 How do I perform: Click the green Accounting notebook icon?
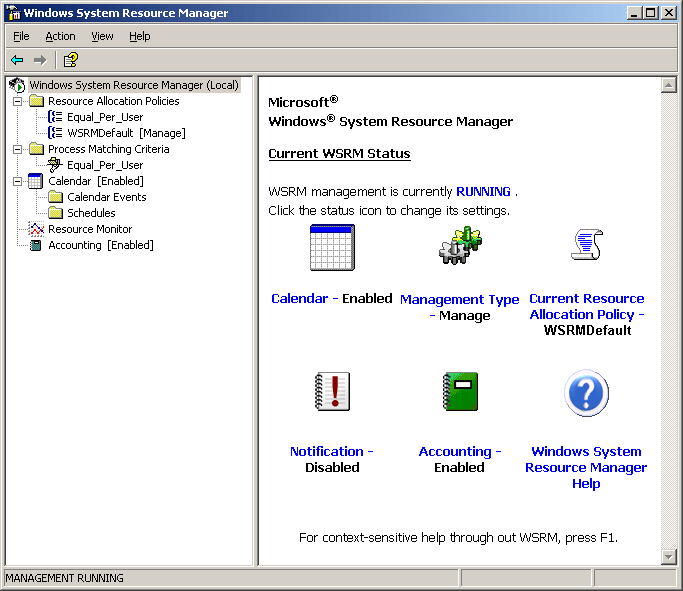point(460,391)
